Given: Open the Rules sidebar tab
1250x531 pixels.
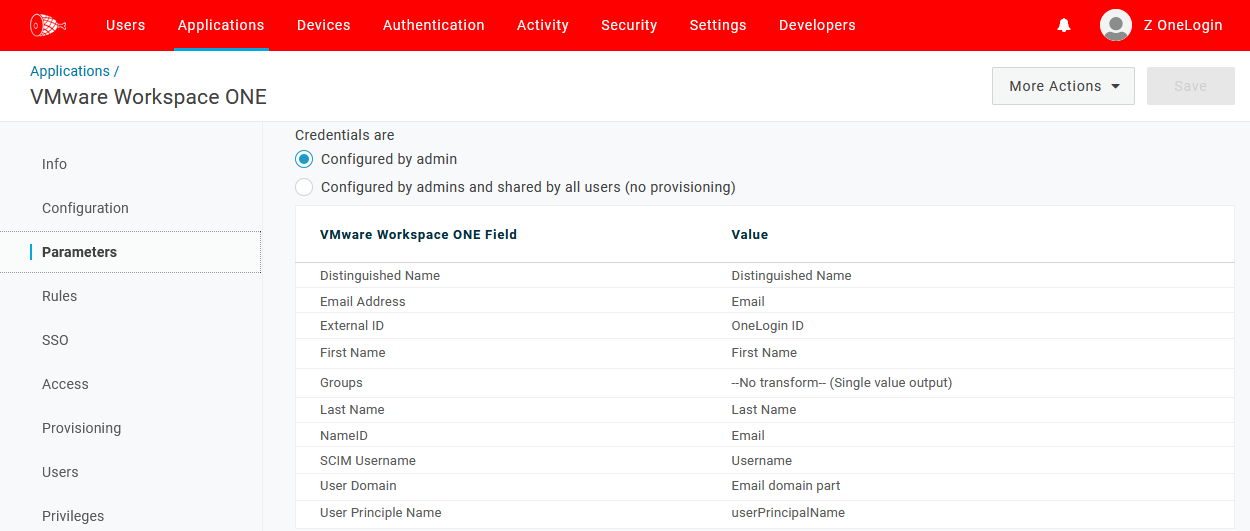Looking at the screenshot, I should pos(59,296).
